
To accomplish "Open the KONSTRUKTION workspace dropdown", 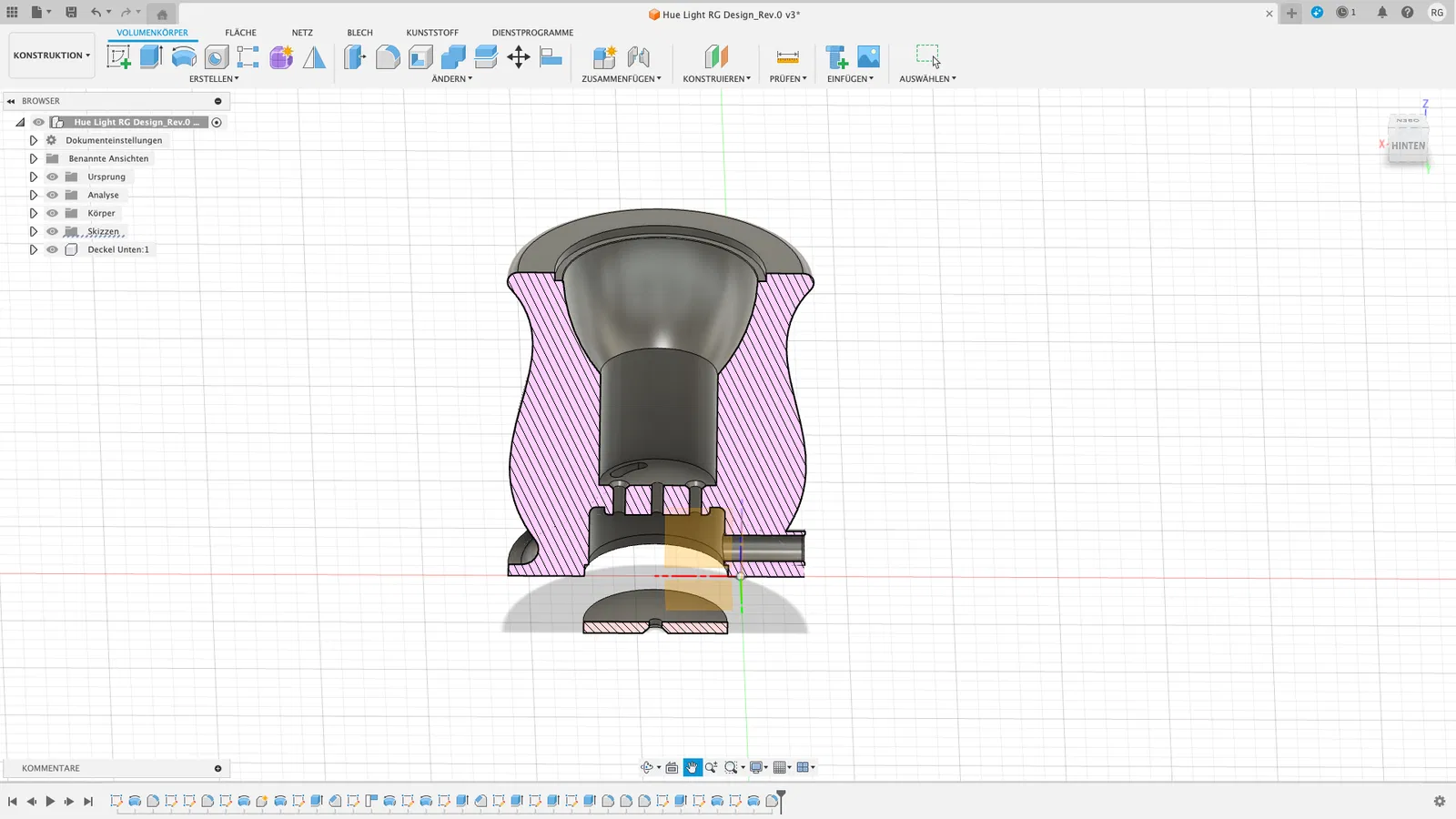I will pos(52,56).
